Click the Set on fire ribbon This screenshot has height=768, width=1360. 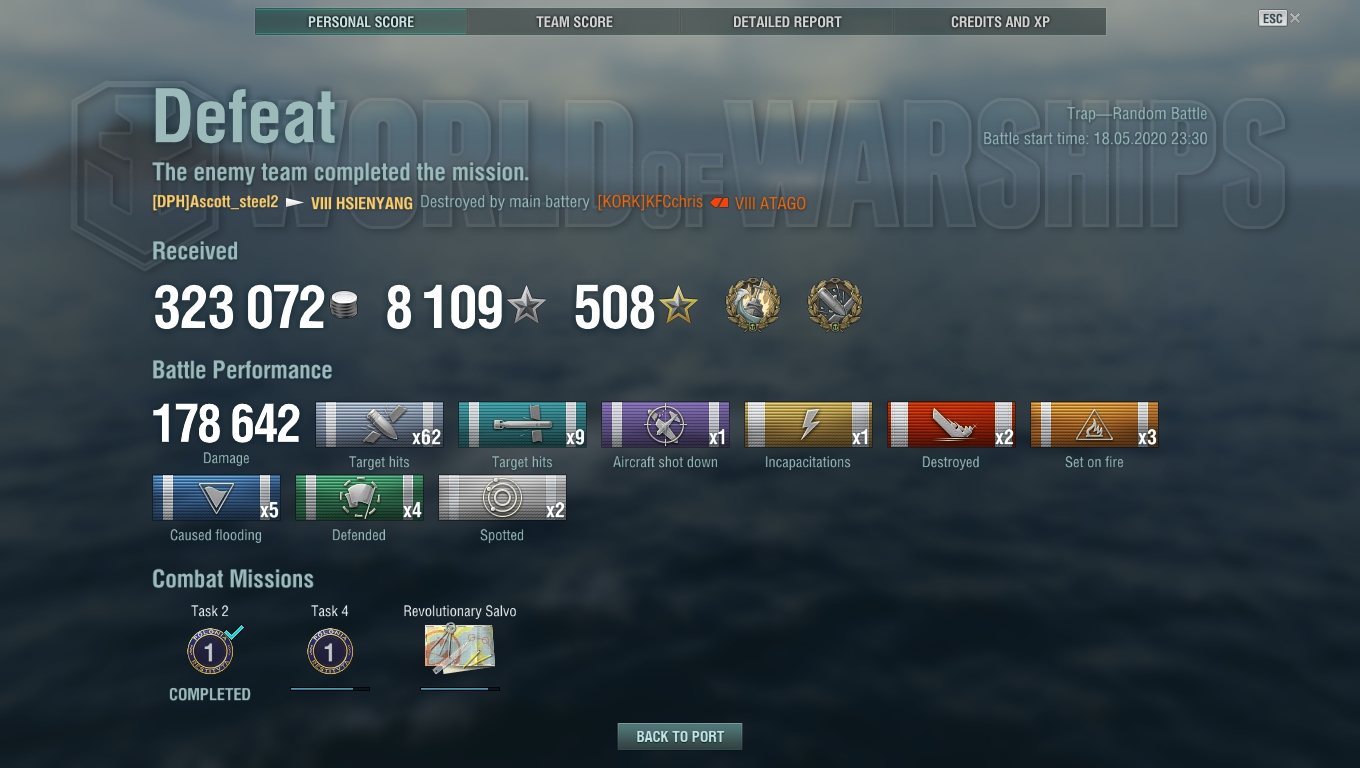point(1094,425)
